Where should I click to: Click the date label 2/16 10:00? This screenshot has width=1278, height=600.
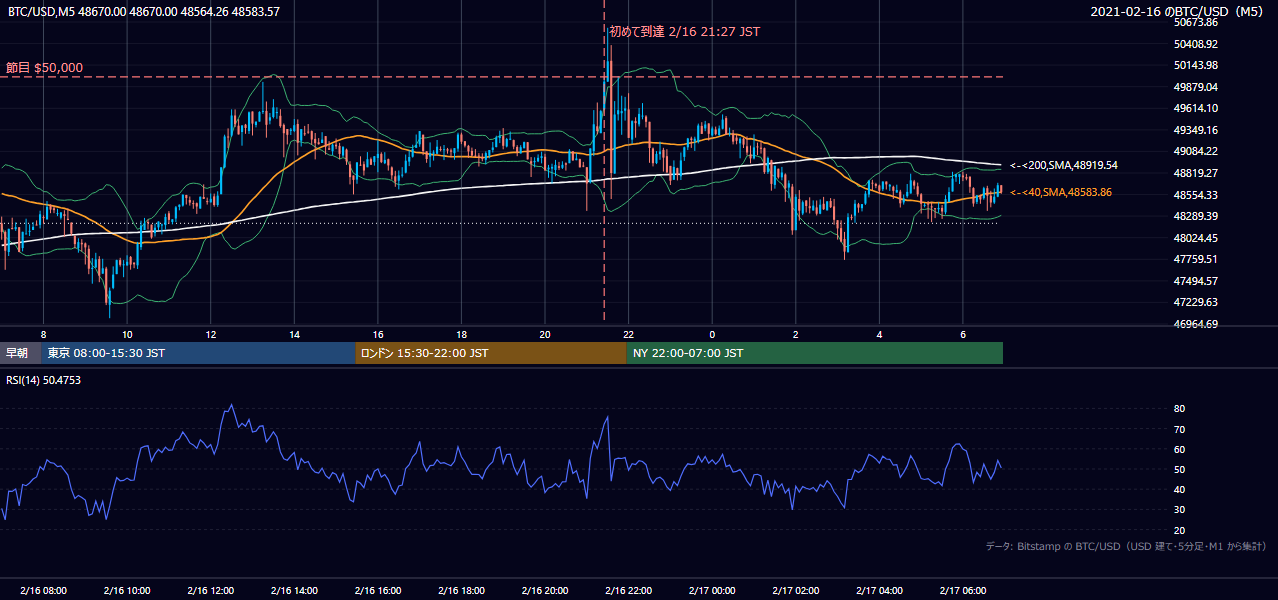(127, 591)
